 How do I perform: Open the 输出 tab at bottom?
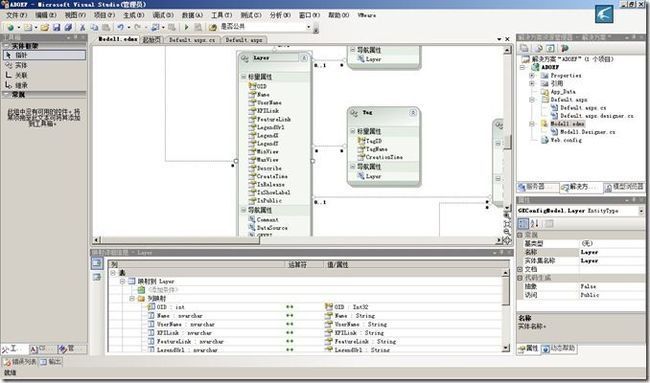(51, 362)
